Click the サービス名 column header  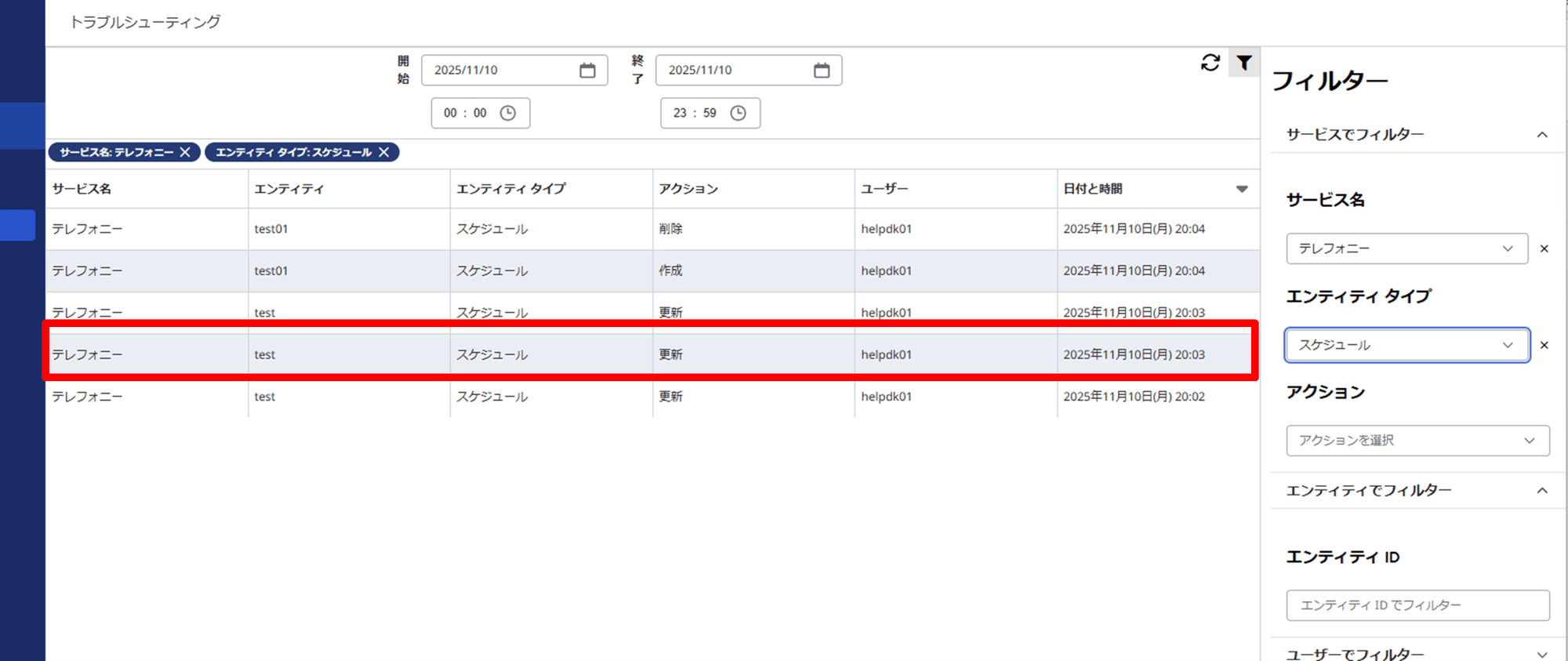click(x=82, y=189)
